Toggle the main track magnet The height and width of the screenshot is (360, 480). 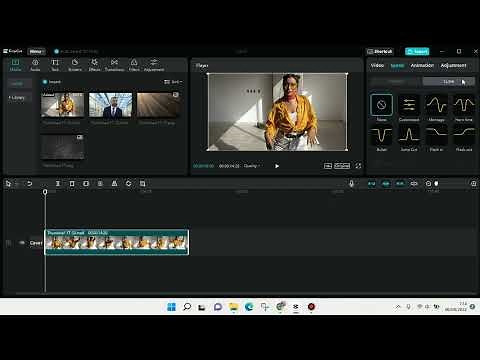point(372,183)
